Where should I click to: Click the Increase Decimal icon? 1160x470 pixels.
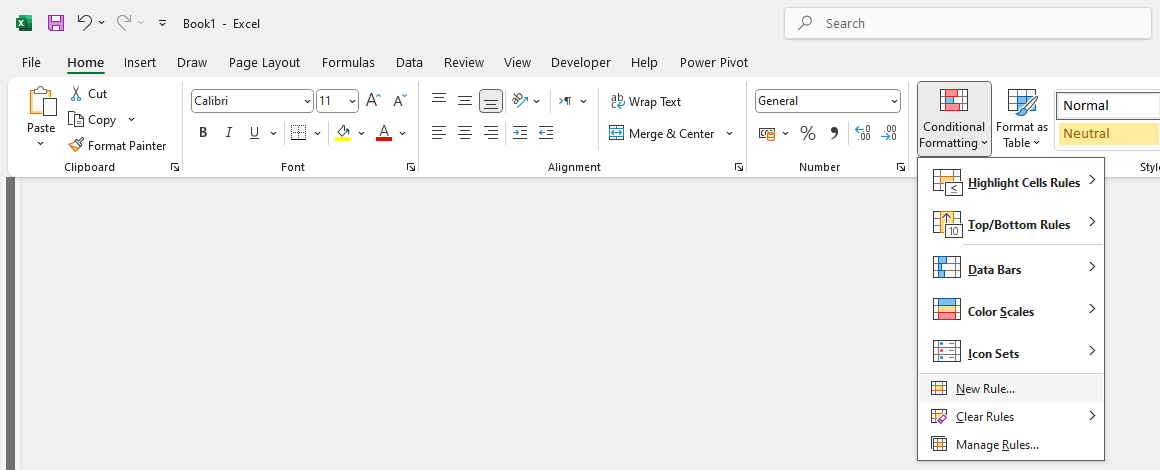tap(862, 133)
